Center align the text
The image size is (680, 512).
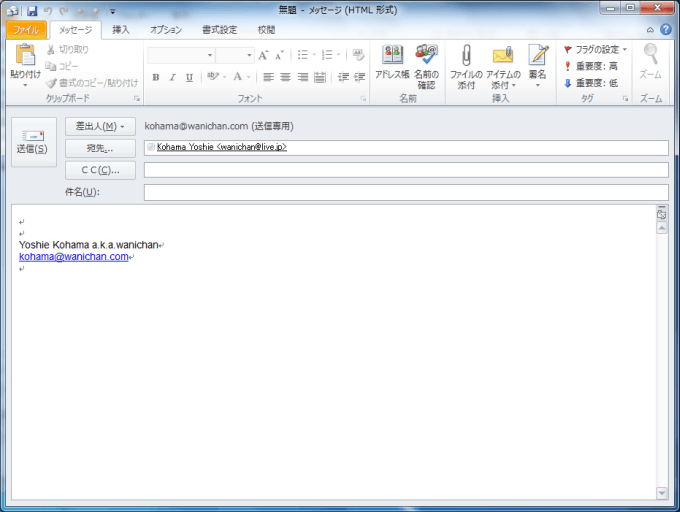[285, 77]
